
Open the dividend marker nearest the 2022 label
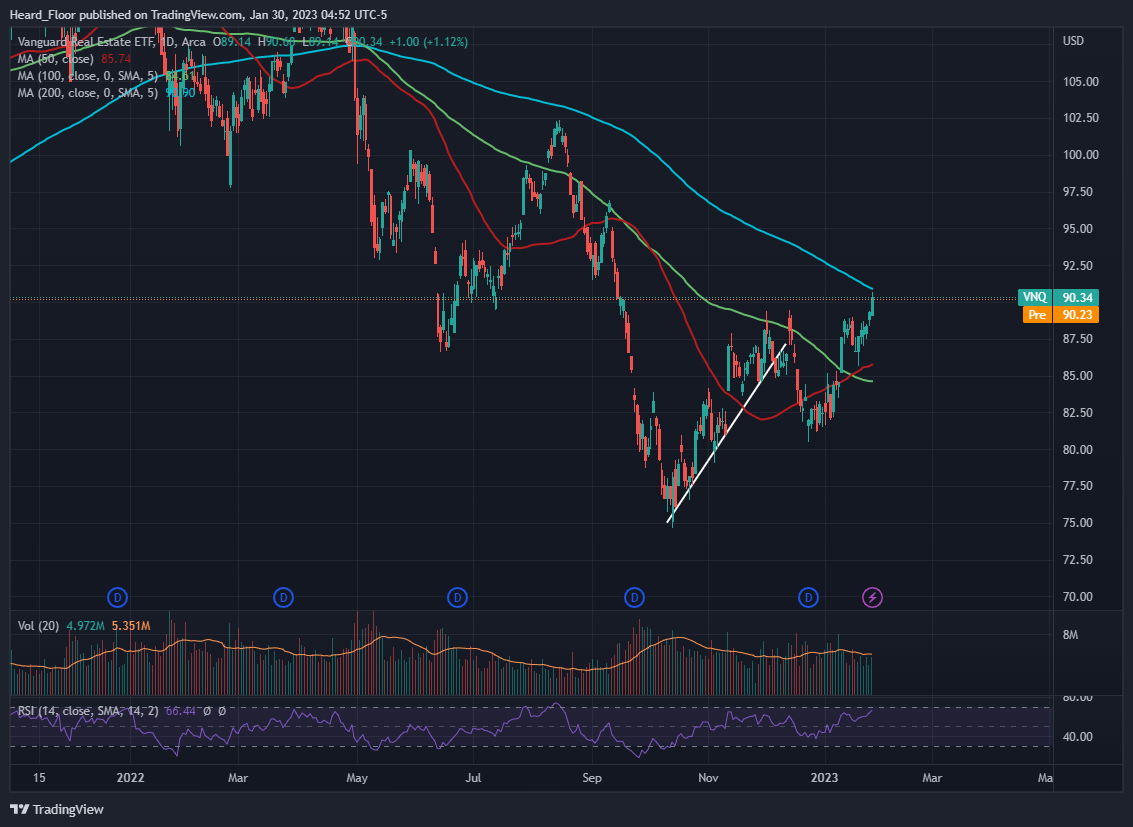[118, 597]
